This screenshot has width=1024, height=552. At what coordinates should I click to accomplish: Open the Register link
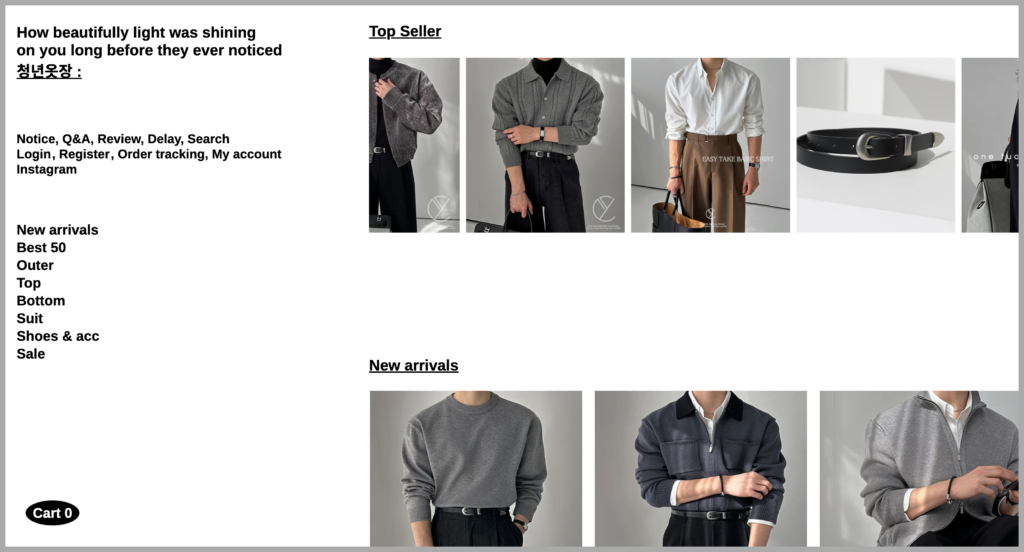[86, 154]
